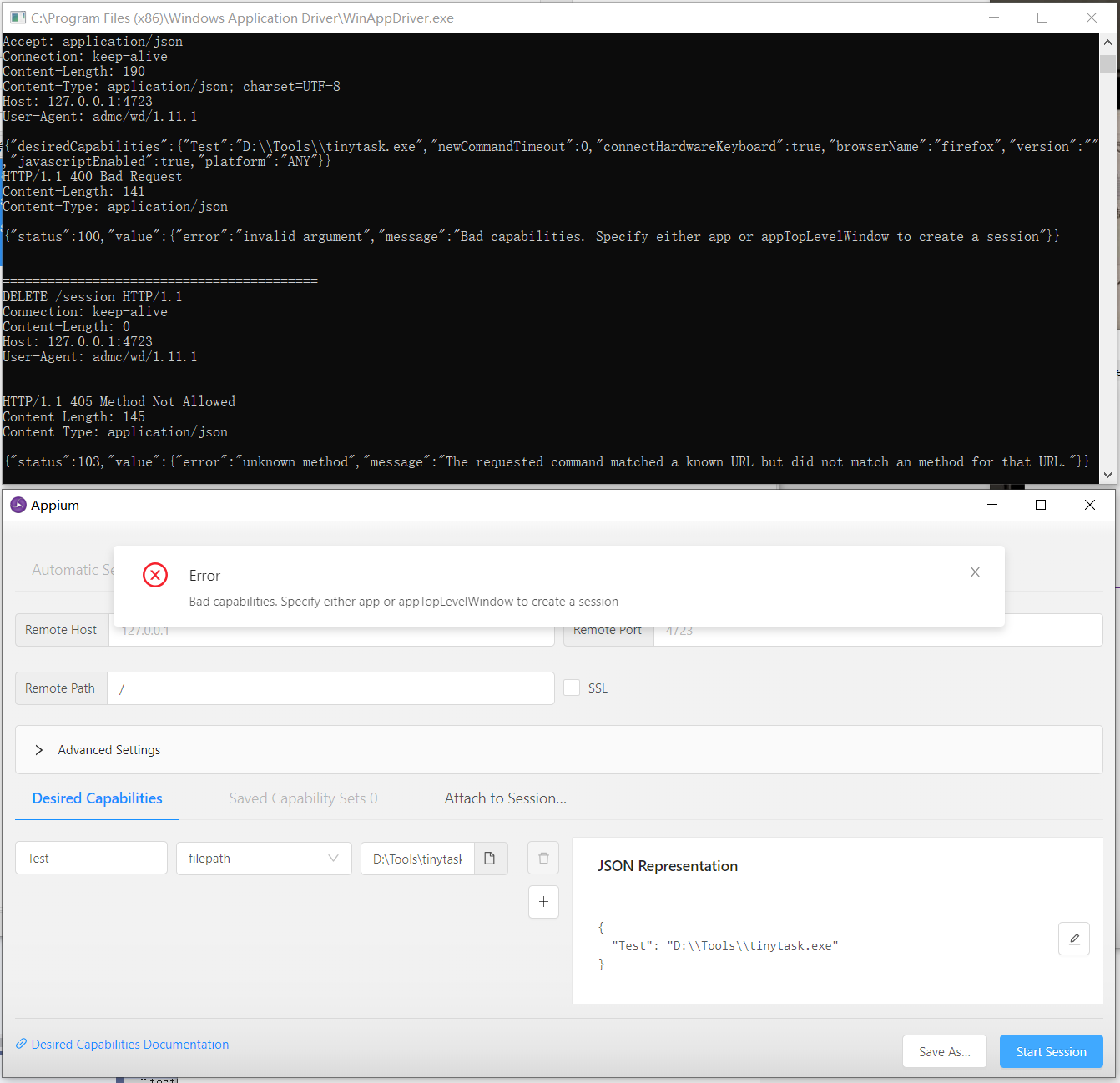This screenshot has height=1083, width=1120.
Task: Select the Desired Capabilities tab
Action: tap(96, 798)
